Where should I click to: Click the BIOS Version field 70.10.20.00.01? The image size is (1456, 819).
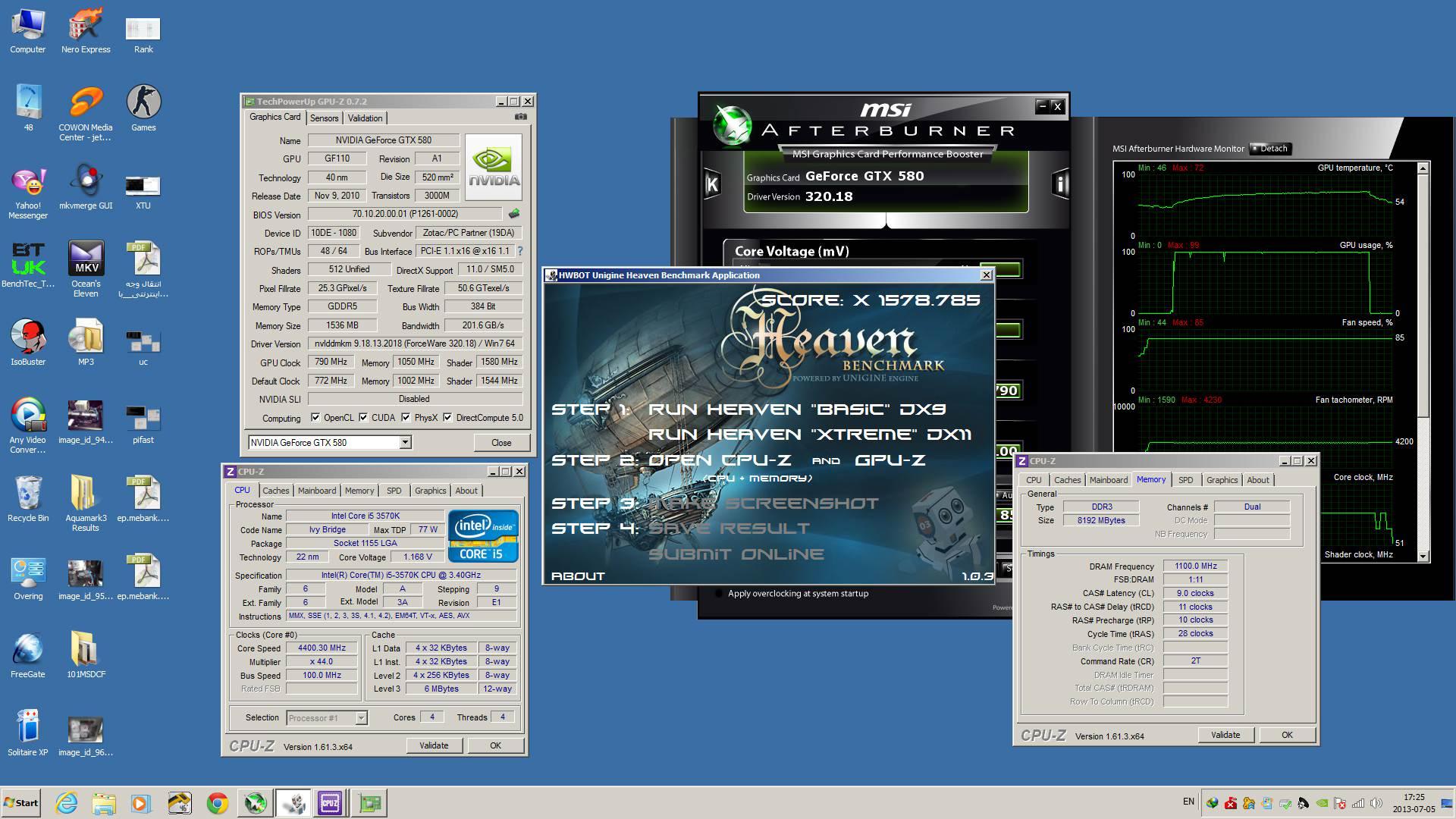tap(404, 214)
